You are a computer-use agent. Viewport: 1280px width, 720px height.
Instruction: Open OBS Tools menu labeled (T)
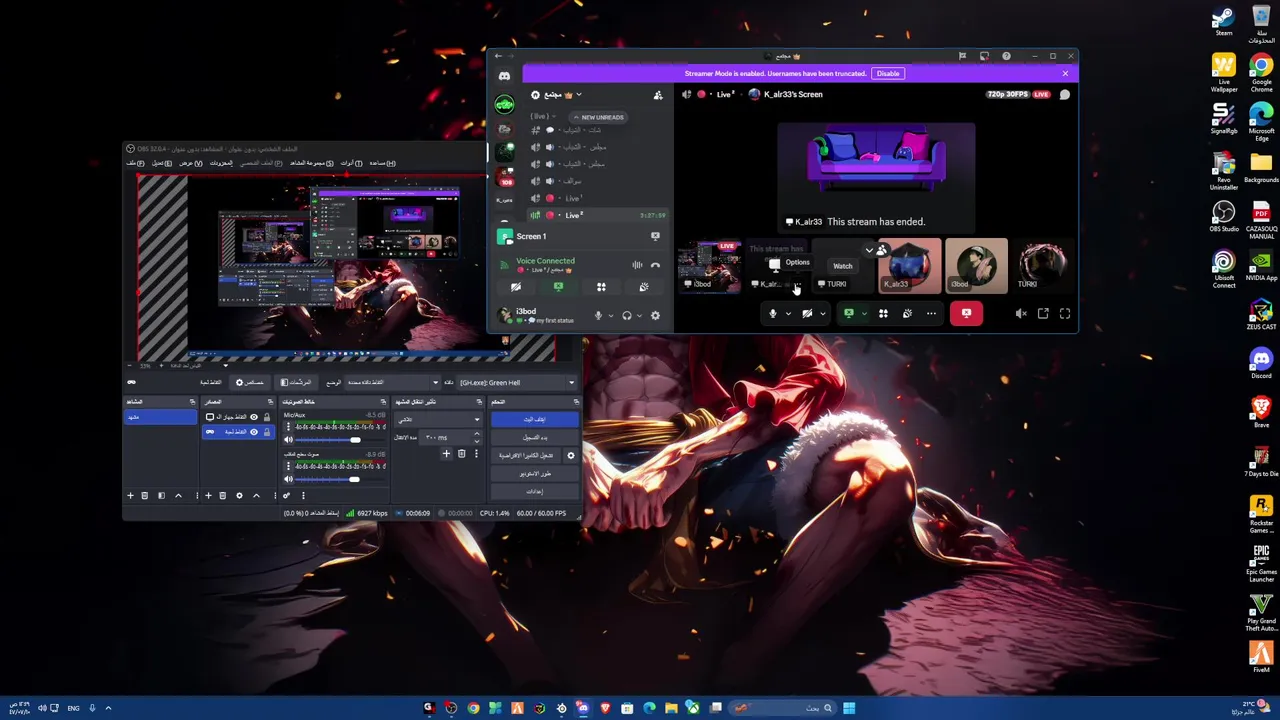pyautogui.click(x=351, y=163)
